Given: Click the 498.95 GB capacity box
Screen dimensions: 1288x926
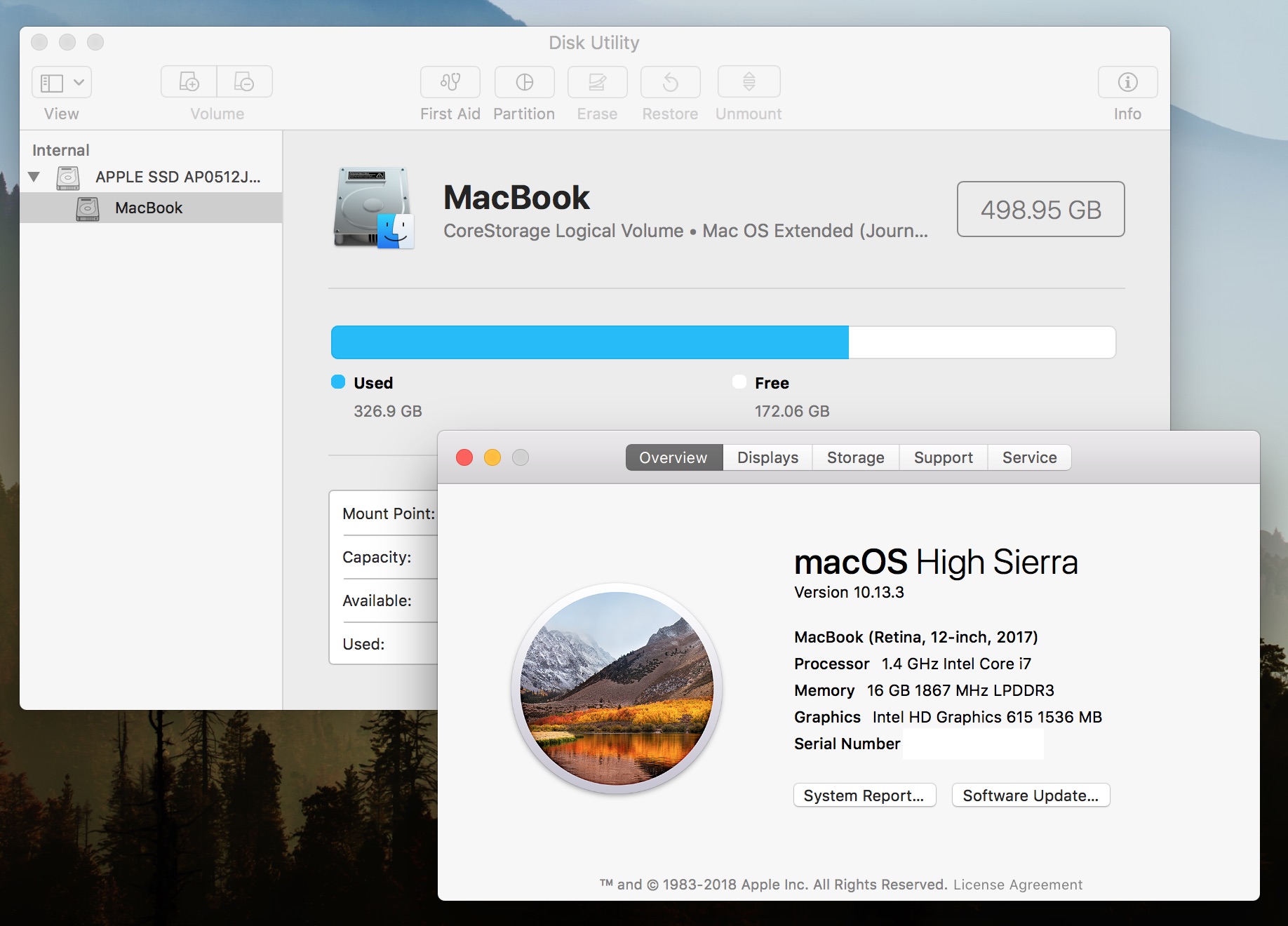Looking at the screenshot, I should tap(1041, 209).
